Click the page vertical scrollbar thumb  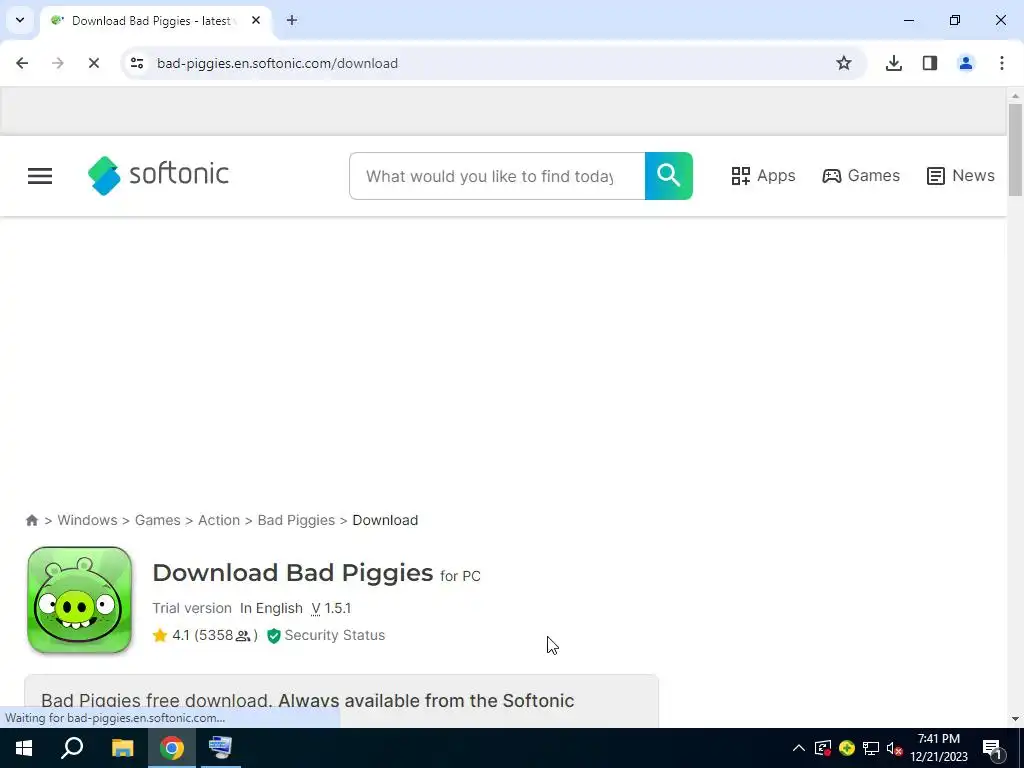click(1015, 150)
